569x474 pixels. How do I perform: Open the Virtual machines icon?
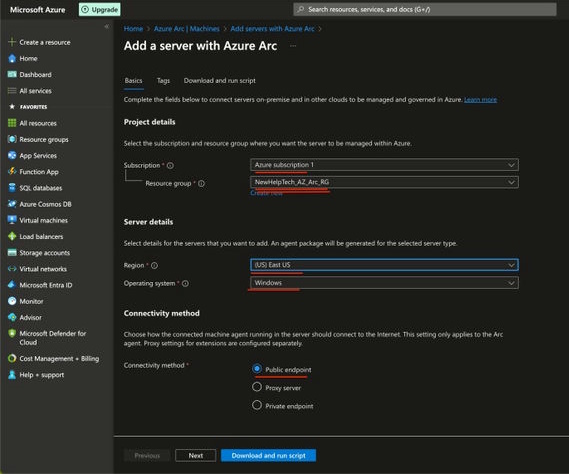click(12, 220)
